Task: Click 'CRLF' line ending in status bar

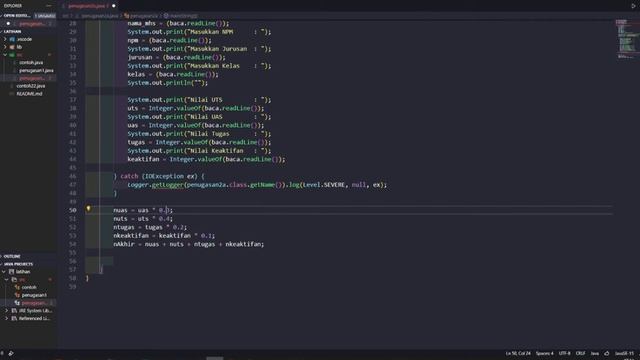Action: 580,353
